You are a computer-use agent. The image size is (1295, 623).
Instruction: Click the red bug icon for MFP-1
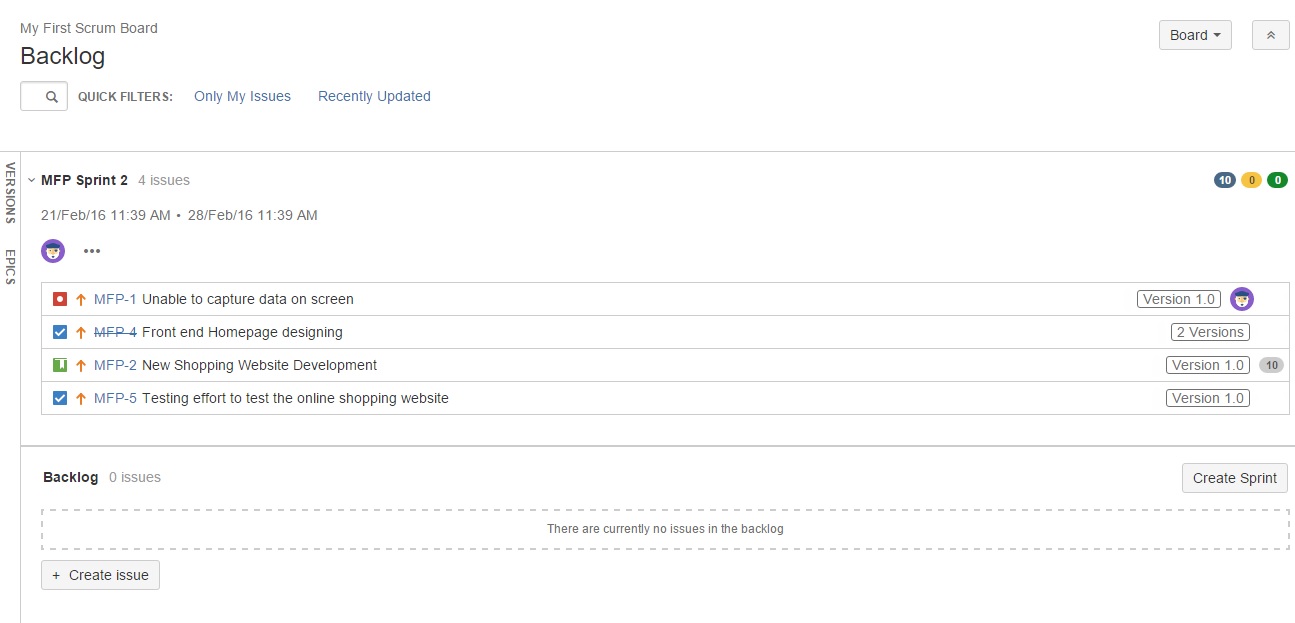60,299
